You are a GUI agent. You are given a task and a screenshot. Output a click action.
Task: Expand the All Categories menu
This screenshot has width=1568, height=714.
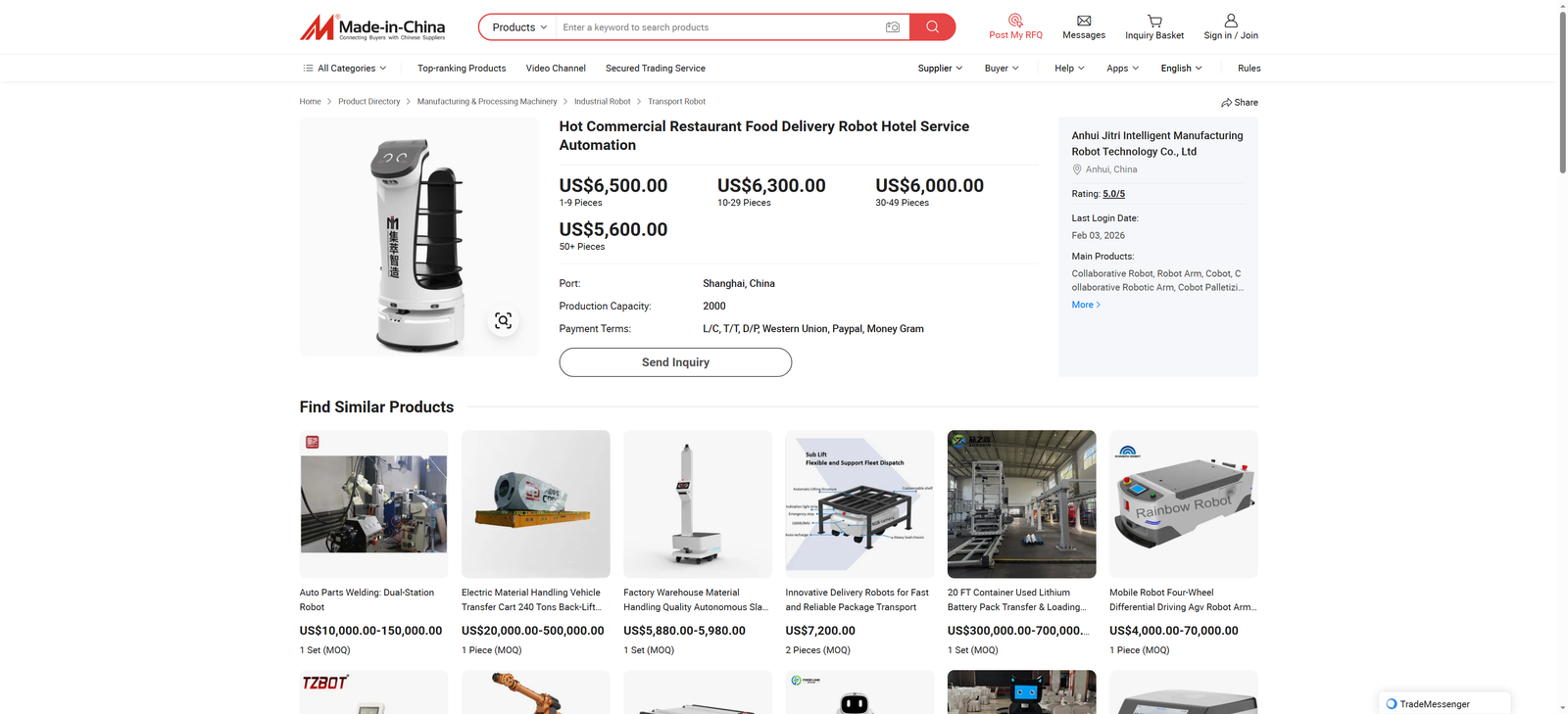pos(345,69)
